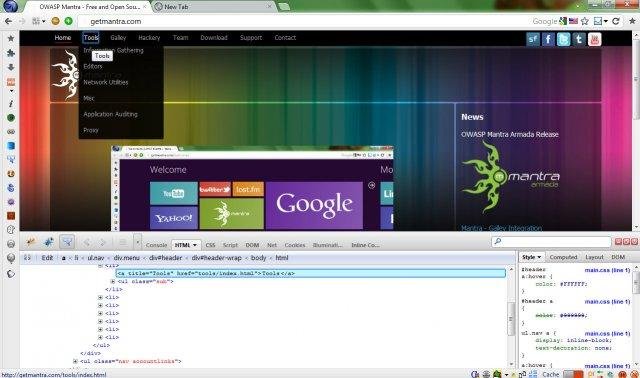The width and height of the screenshot is (640, 378).
Task: Expand the first collapsed li node
Action: tap(100, 298)
